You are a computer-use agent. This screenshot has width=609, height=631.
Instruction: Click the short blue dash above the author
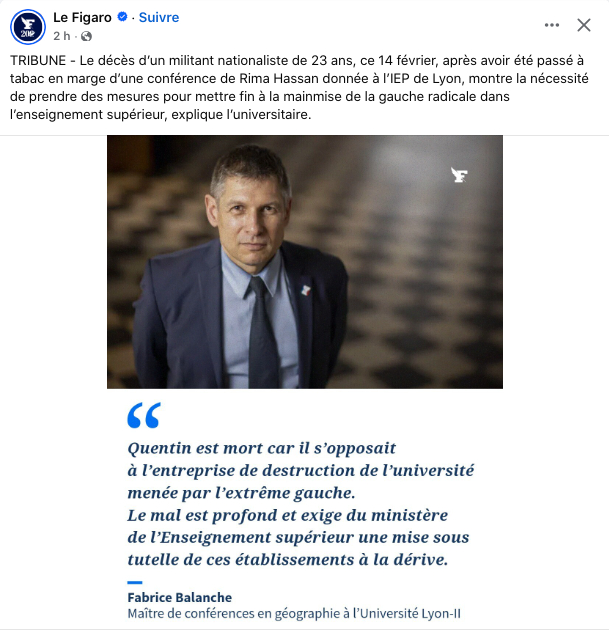134,582
